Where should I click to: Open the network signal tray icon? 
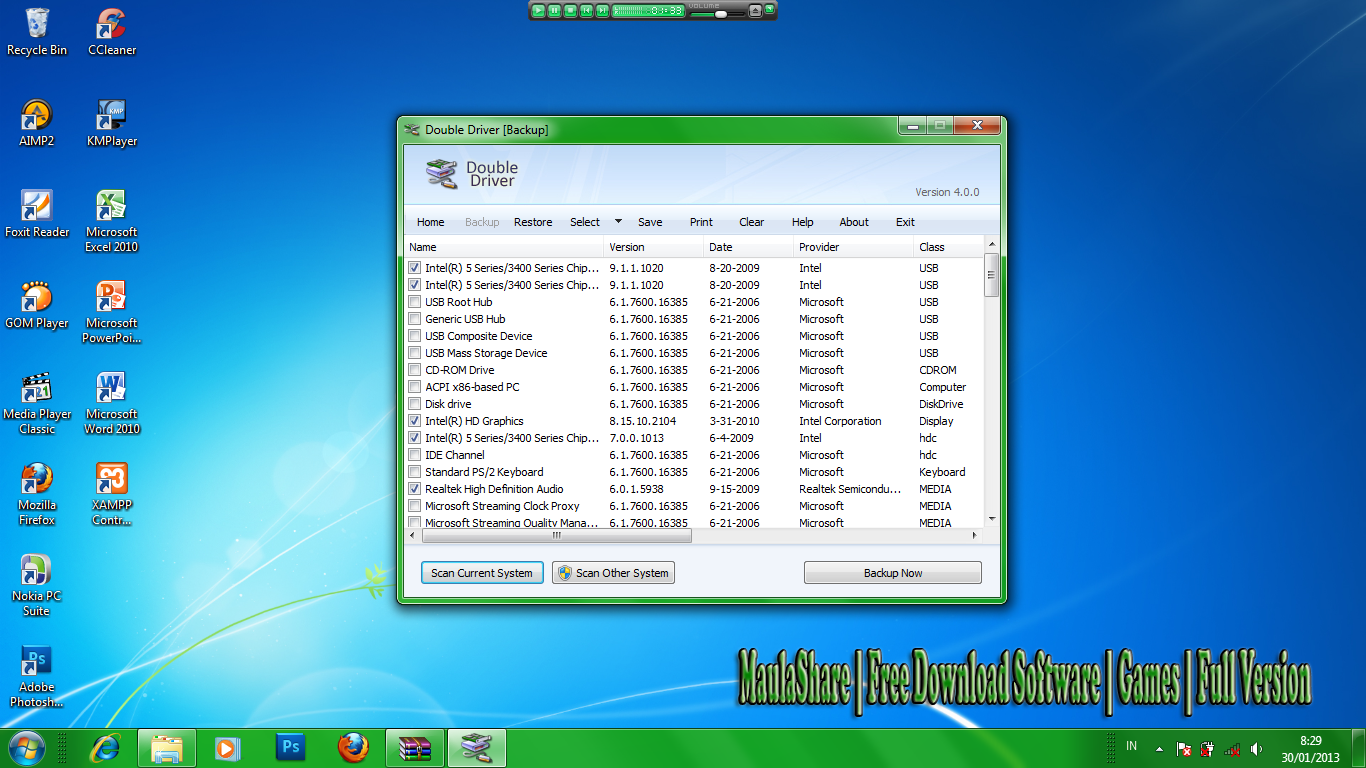tap(1232, 748)
